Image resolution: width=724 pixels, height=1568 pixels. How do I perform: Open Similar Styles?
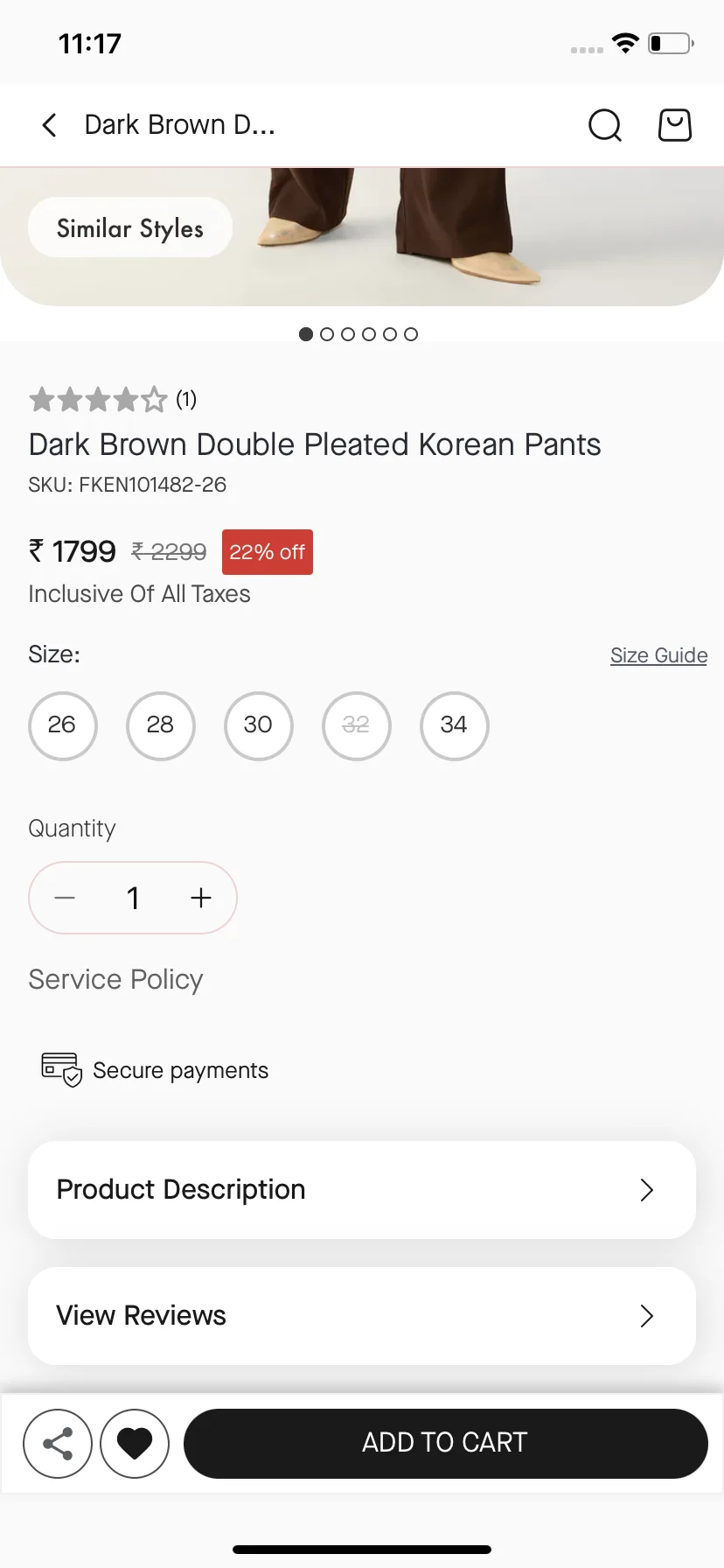tap(130, 227)
